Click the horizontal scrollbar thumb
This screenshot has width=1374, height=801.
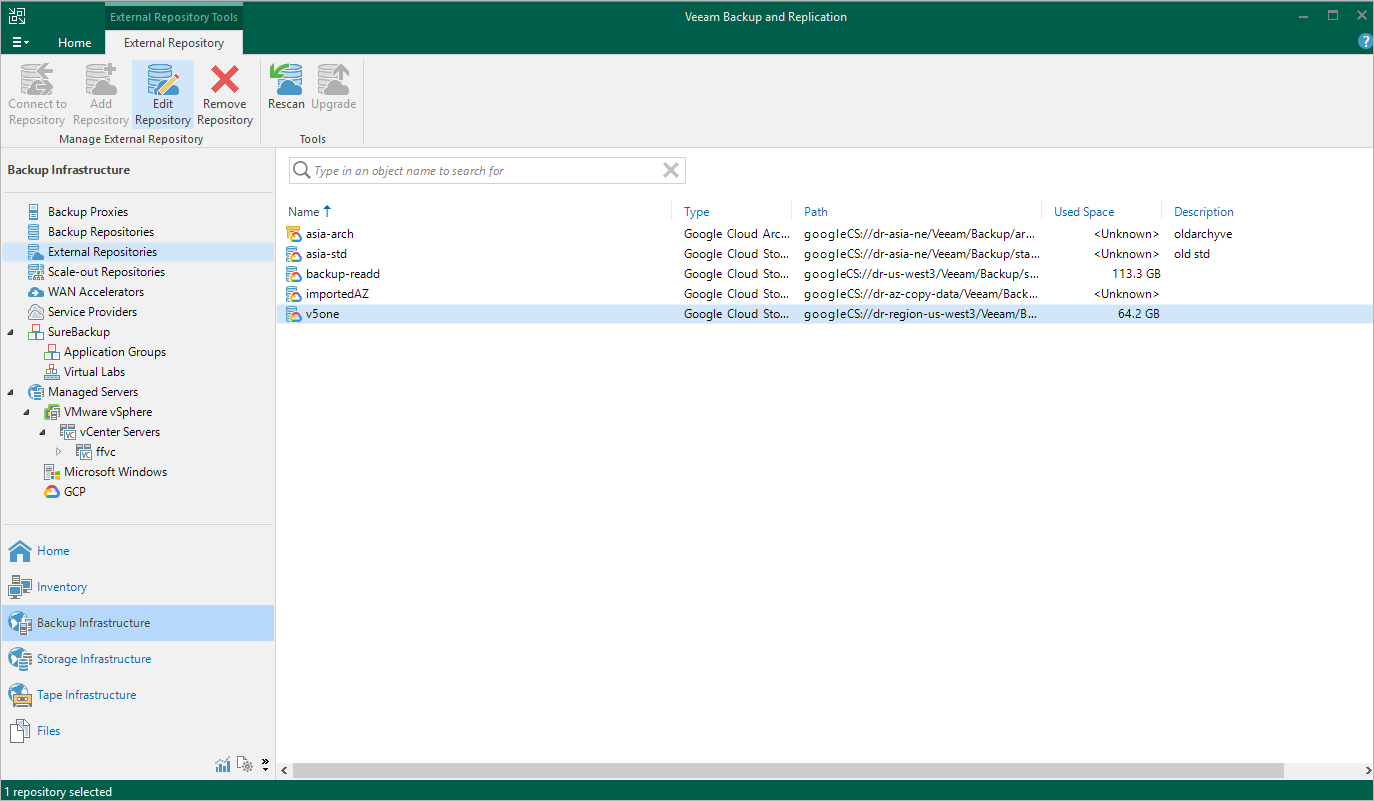click(788, 771)
